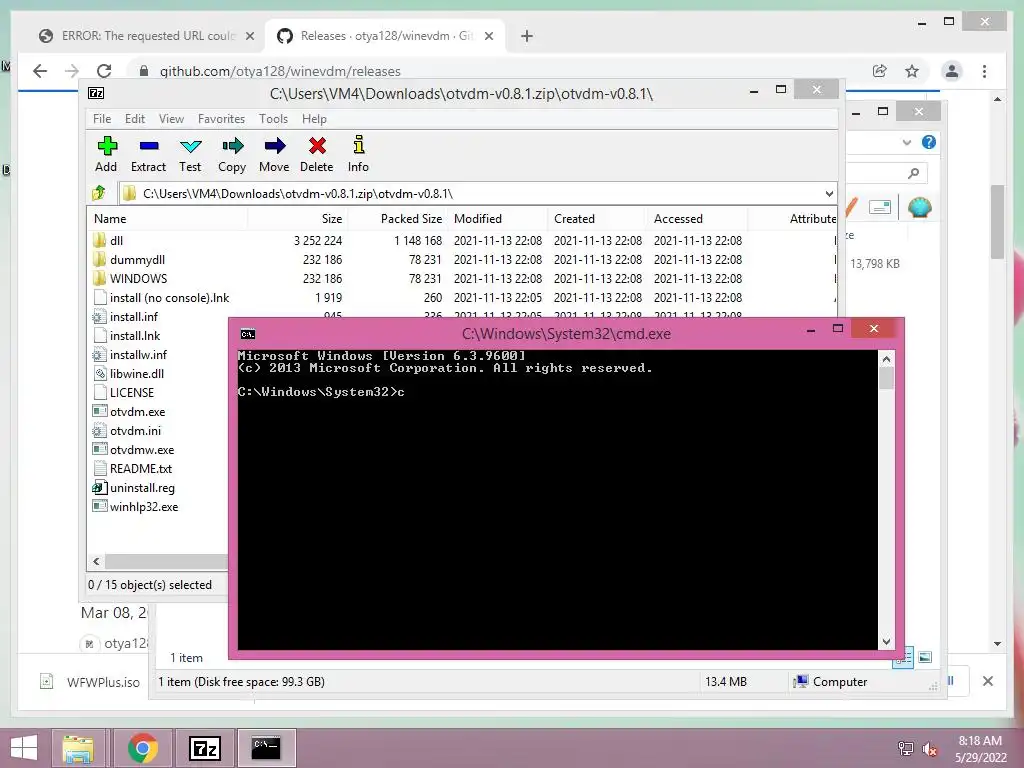Close the Releases winevdm GitHub tab
The height and width of the screenshot is (768, 1024).
(488, 36)
